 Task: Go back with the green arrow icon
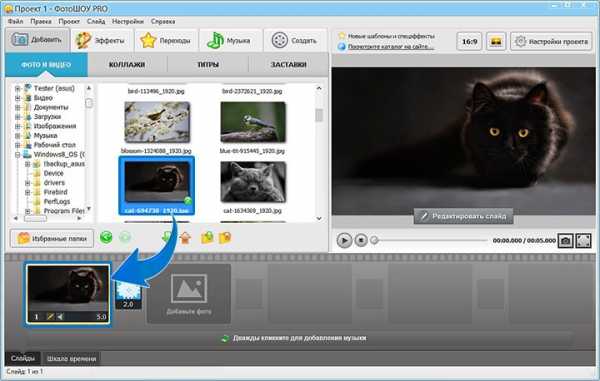[106, 238]
